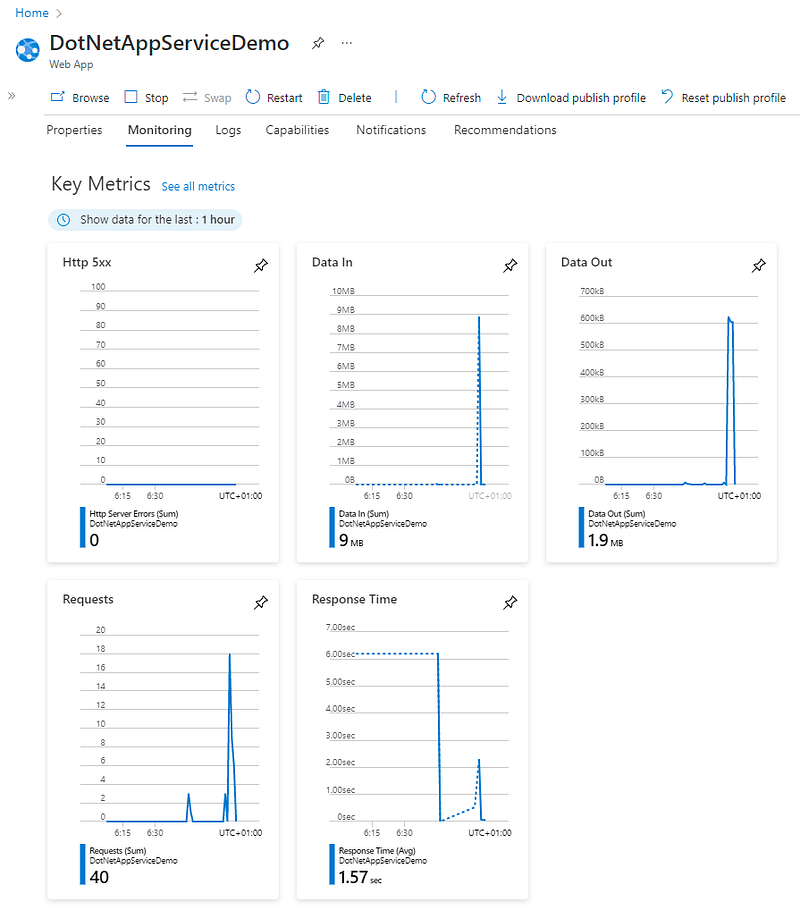Screen dimensions: 800x911
Task: Refresh the overview page
Action: pos(451,98)
